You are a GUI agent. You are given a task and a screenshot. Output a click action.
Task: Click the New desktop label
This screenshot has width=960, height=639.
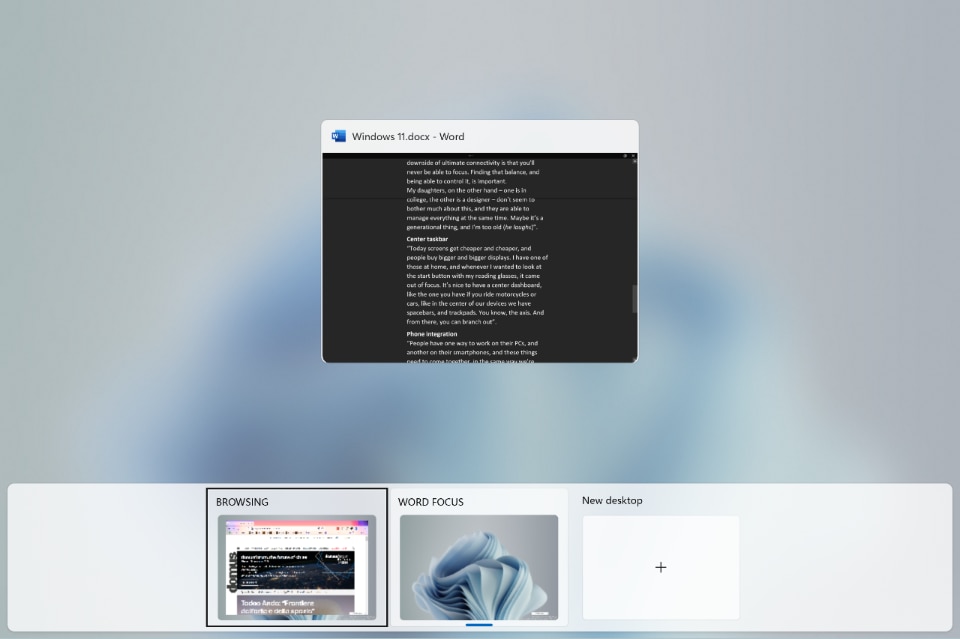click(612, 501)
